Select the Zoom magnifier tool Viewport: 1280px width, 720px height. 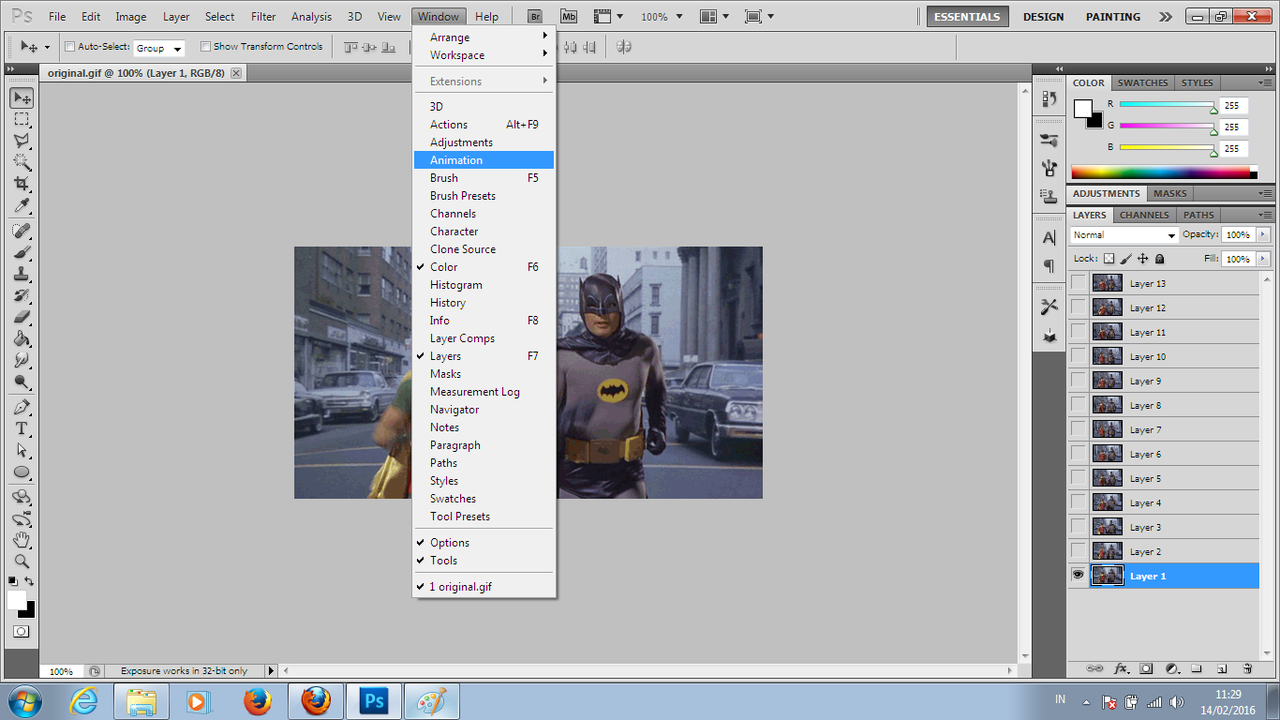click(x=22, y=562)
